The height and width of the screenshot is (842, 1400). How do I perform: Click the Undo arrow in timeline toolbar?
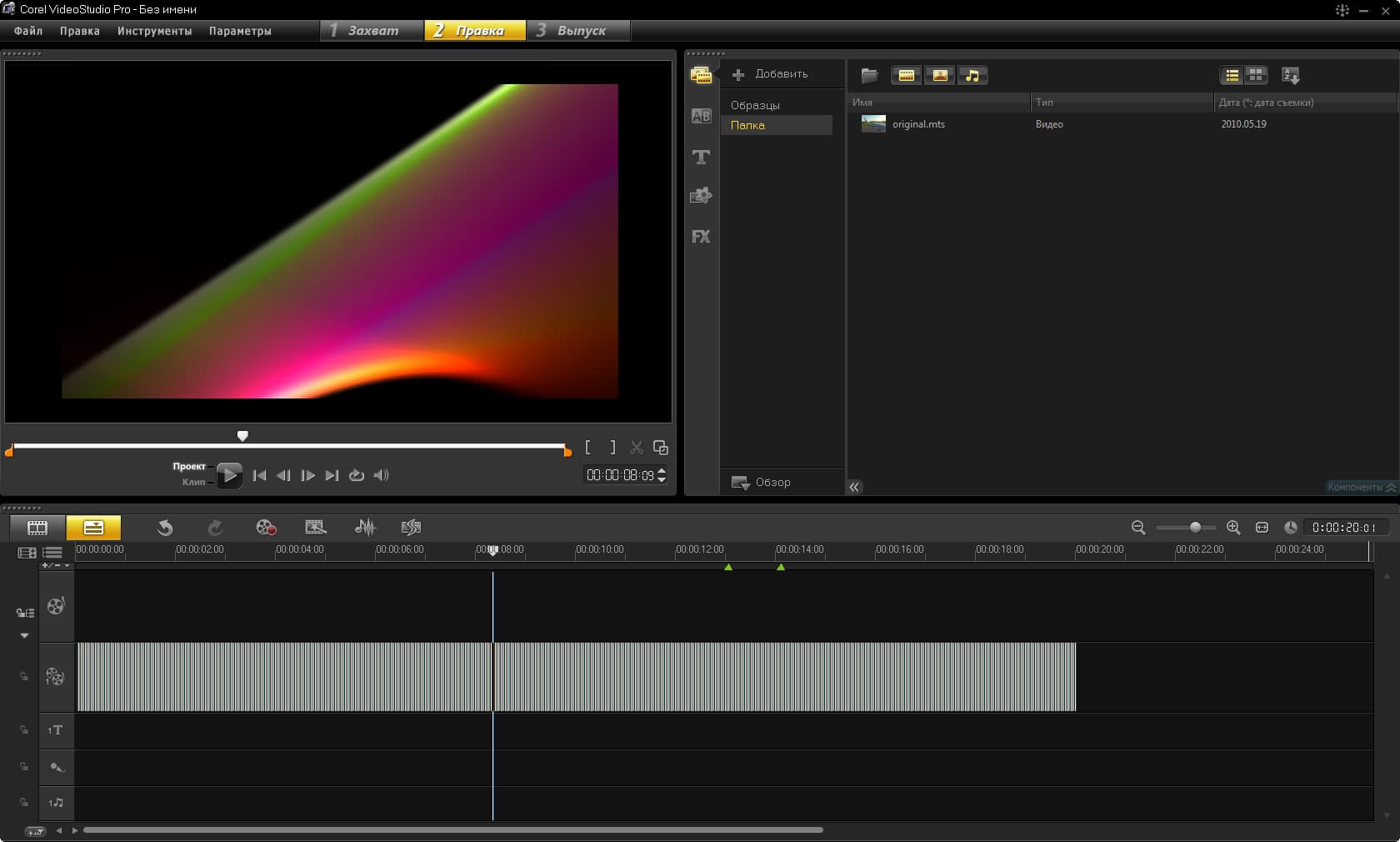pyautogui.click(x=165, y=528)
